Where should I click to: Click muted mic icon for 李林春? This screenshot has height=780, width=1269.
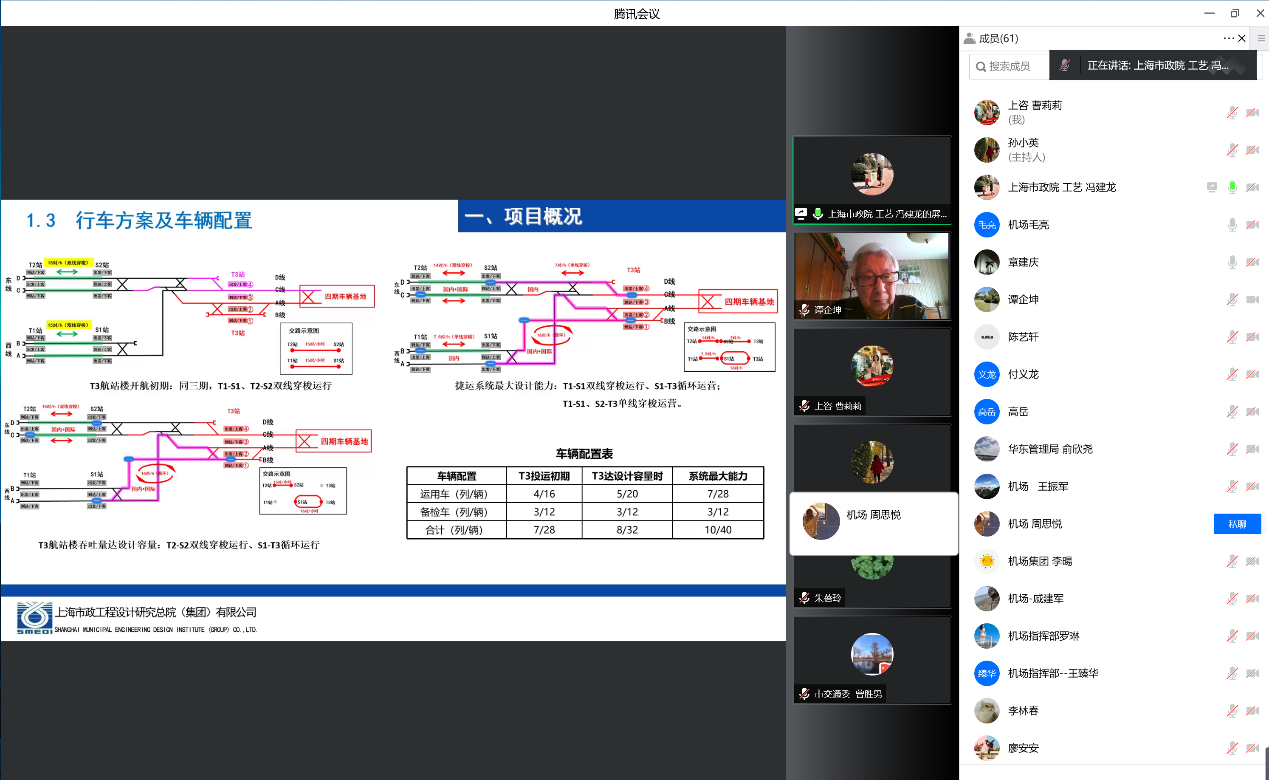pyautogui.click(x=1232, y=711)
